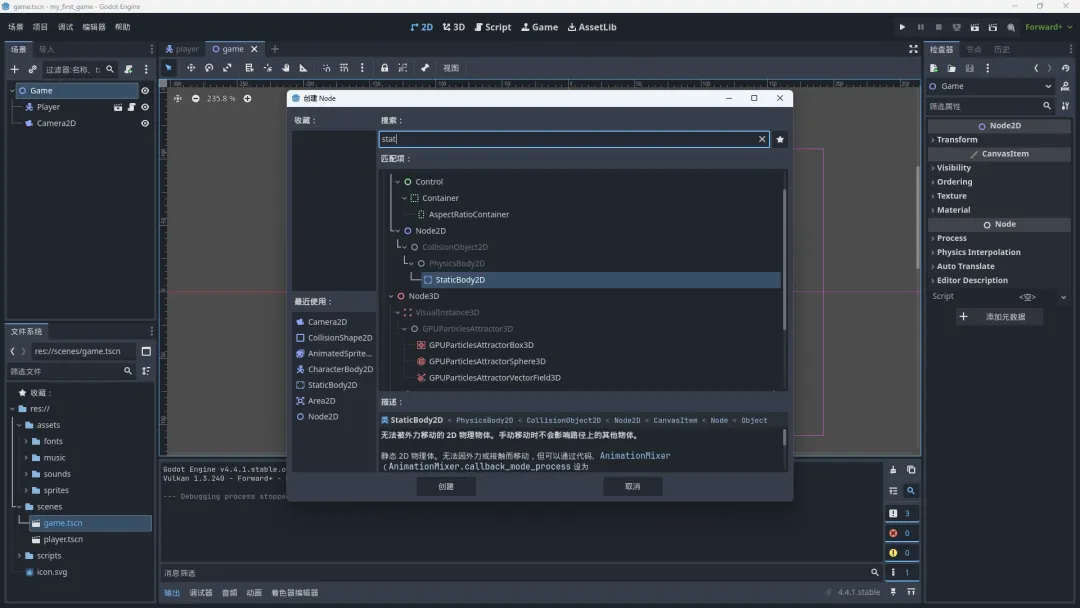Open the 场景 menu in menu bar

16,27
